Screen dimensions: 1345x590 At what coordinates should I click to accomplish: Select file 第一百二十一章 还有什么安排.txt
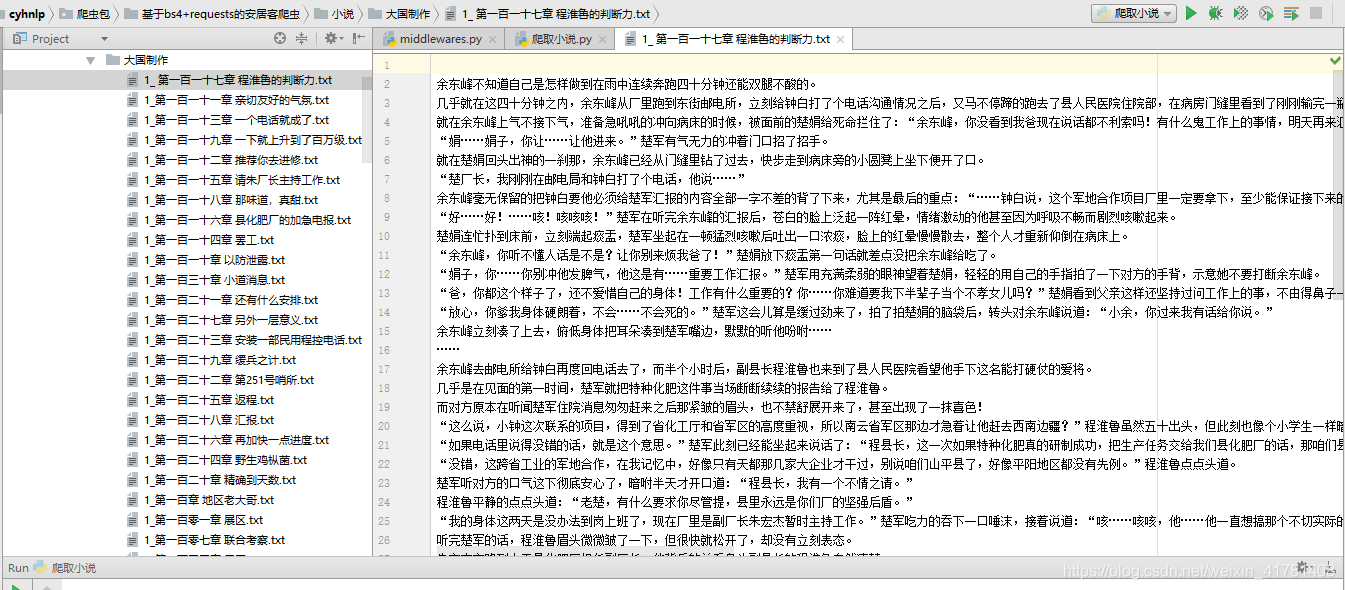[223, 300]
